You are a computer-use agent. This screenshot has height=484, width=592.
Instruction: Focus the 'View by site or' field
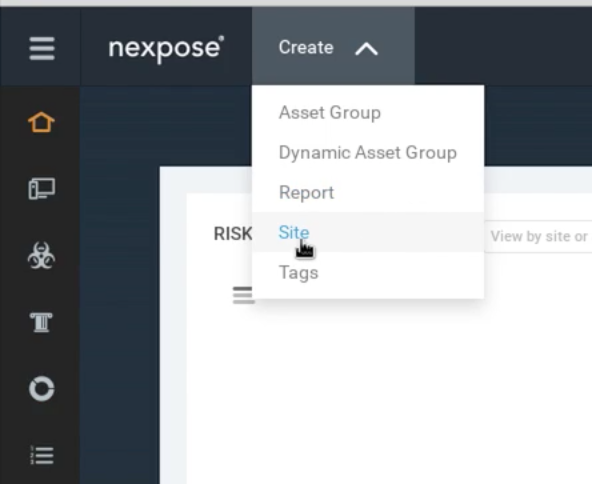538,236
